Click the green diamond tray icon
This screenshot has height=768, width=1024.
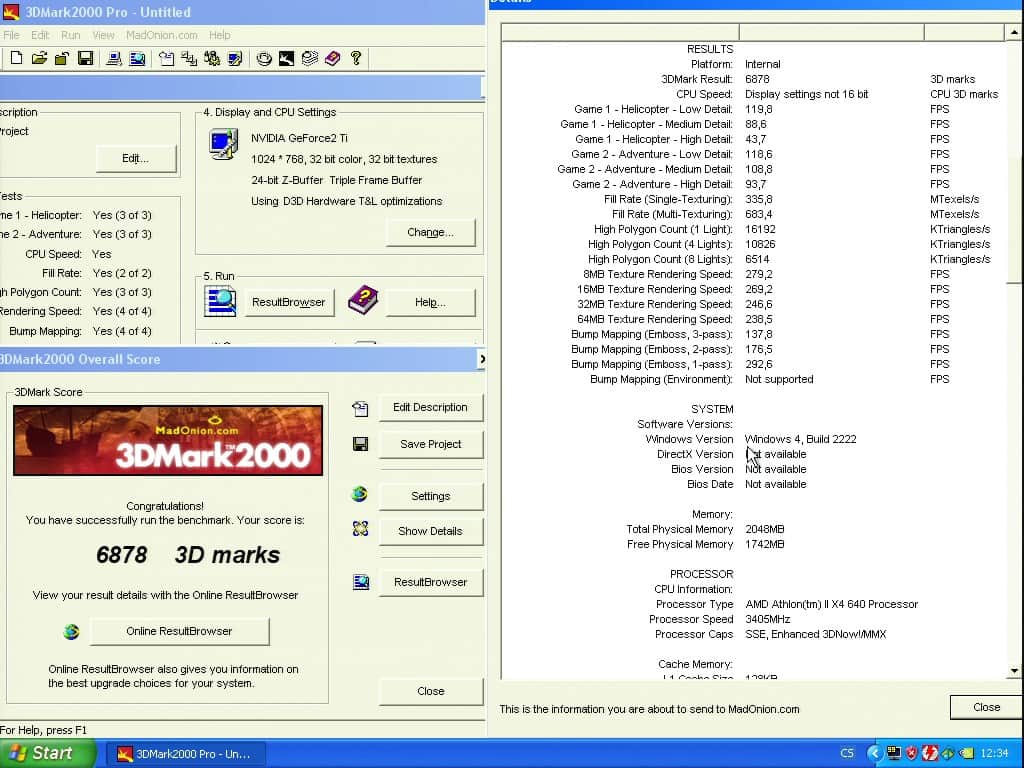click(948, 753)
